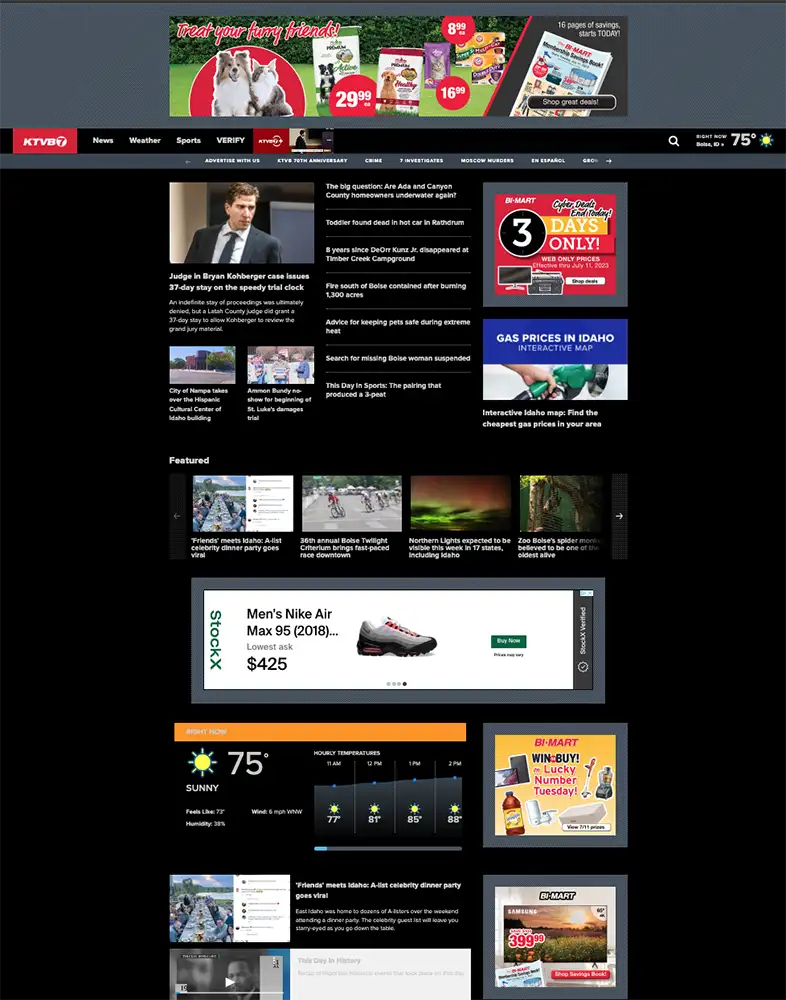This screenshot has width=786, height=1000.
Task: Click the 12 PM hourly forecast 81°
Action: click(374, 797)
